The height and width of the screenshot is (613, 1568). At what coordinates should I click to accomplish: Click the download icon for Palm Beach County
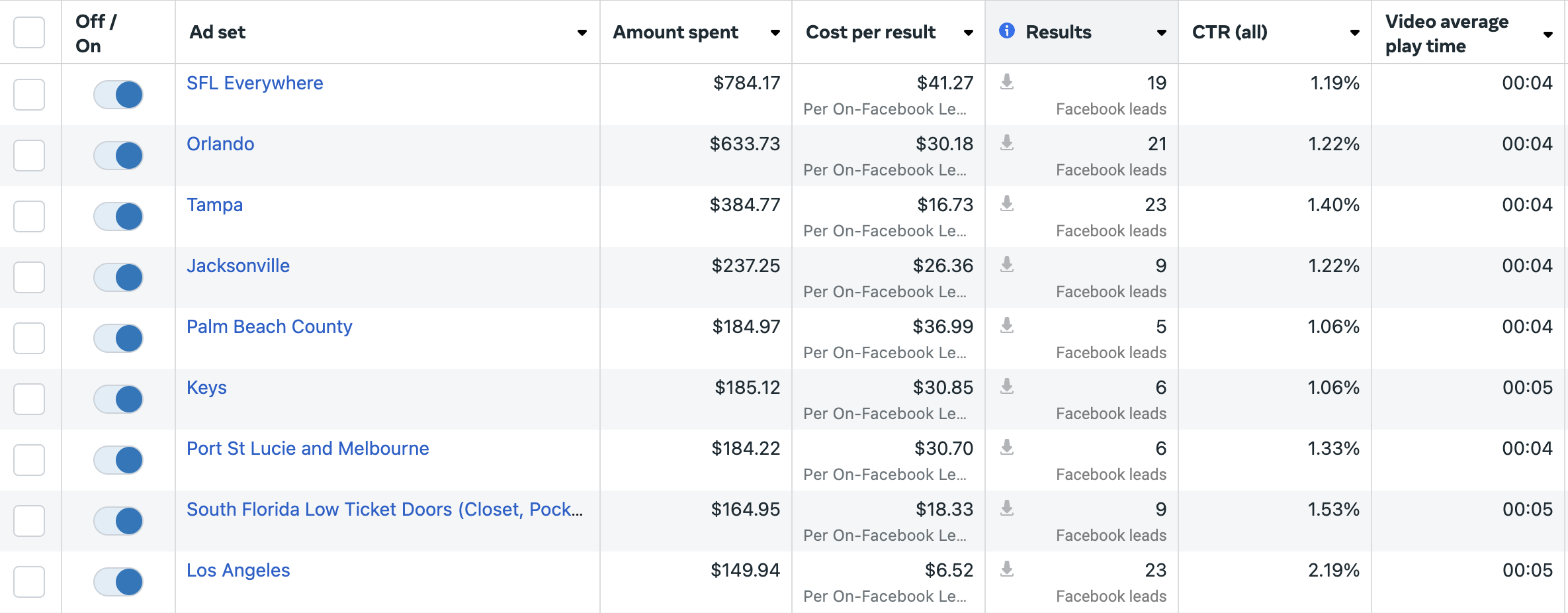1008,326
